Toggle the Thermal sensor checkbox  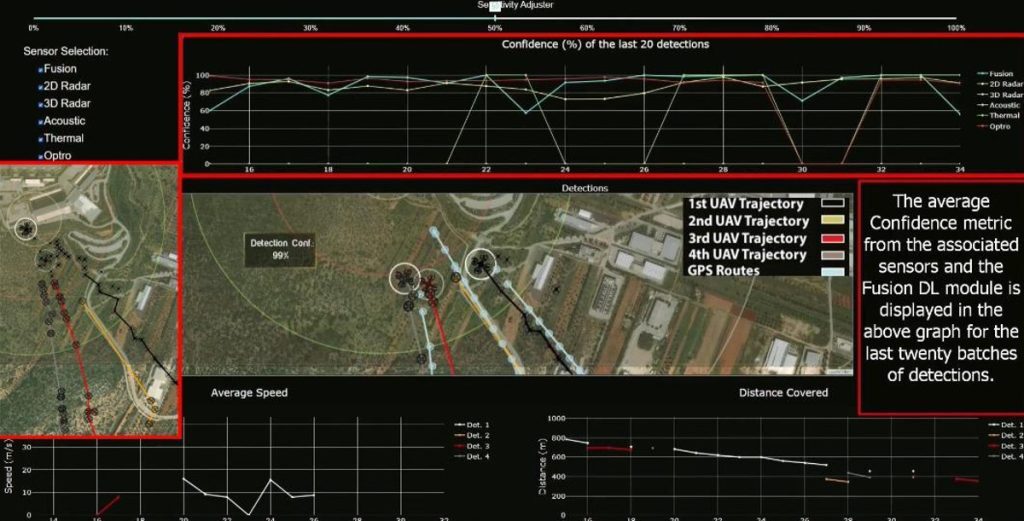tap(40, 139)
